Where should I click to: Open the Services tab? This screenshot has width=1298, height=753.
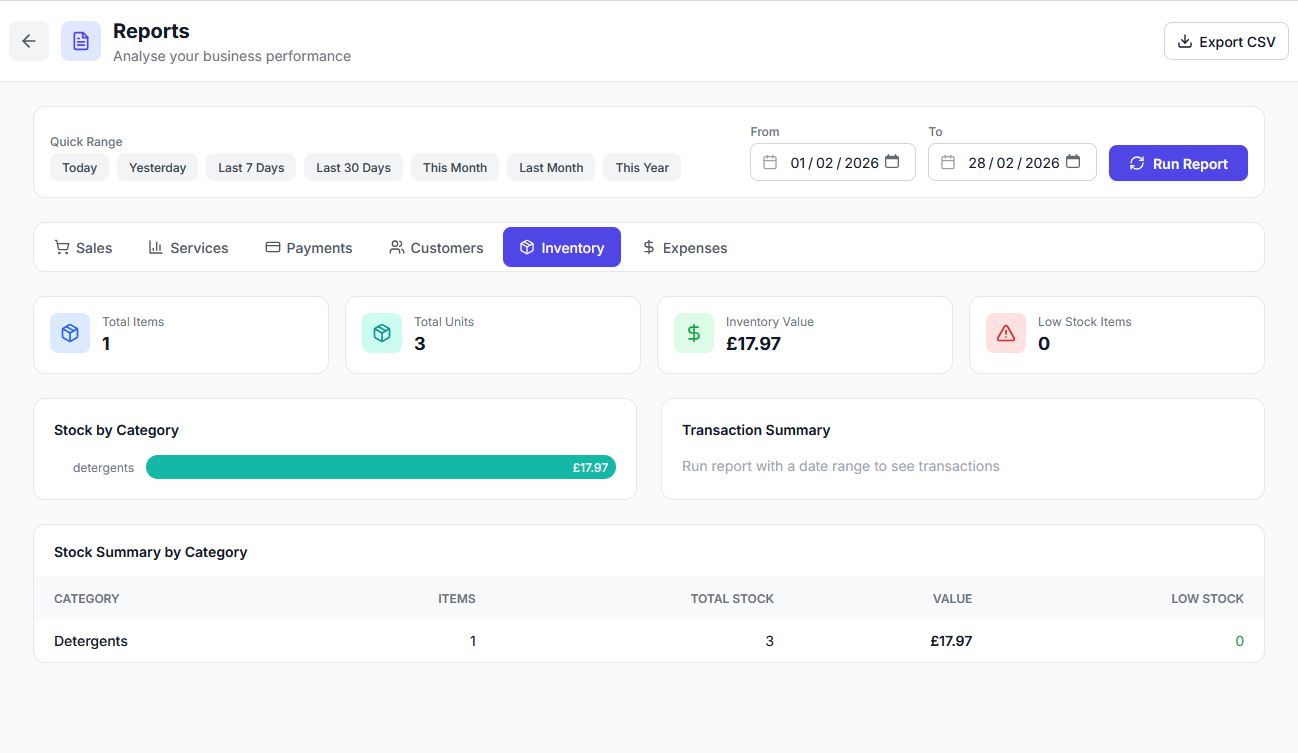click(188, 247)
